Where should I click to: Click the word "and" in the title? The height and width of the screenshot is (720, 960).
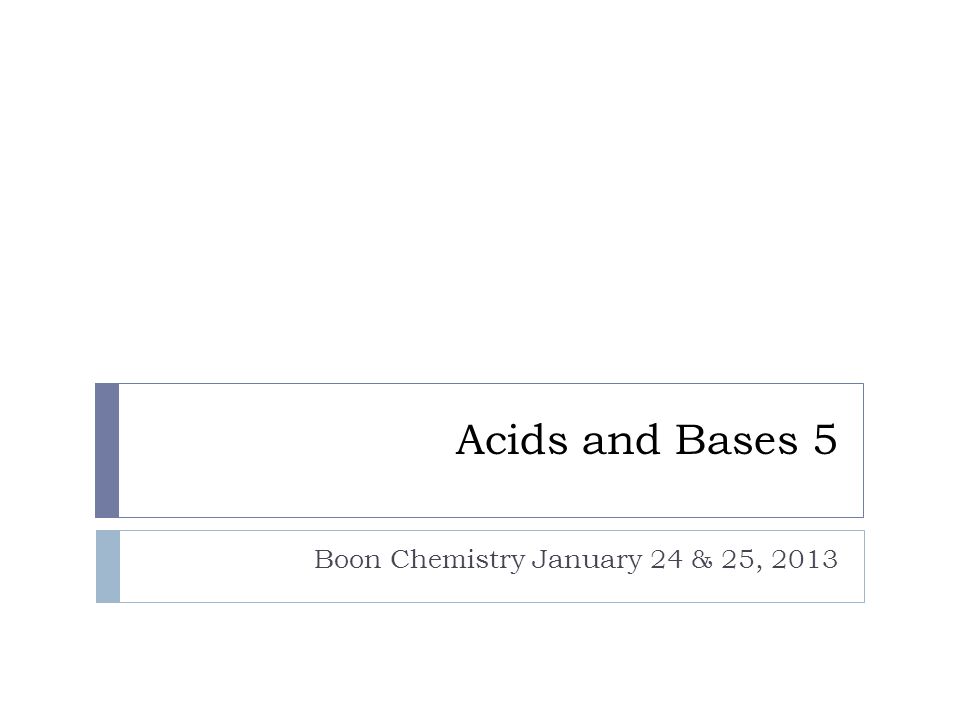[621, 440]
